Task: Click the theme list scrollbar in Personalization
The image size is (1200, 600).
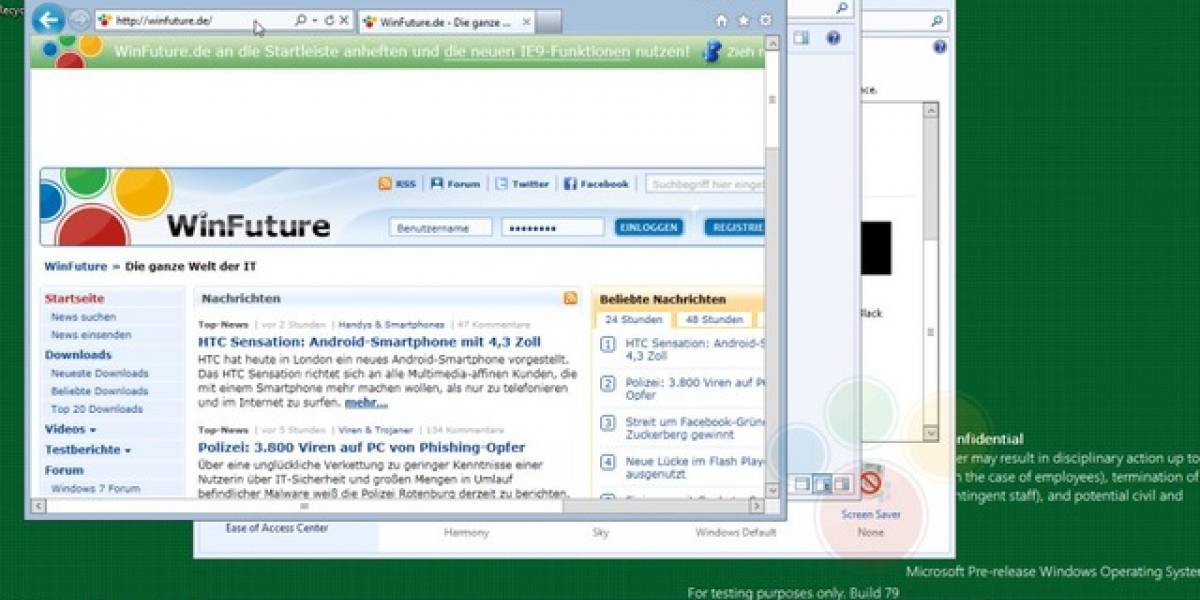Action: click(930, 271)
